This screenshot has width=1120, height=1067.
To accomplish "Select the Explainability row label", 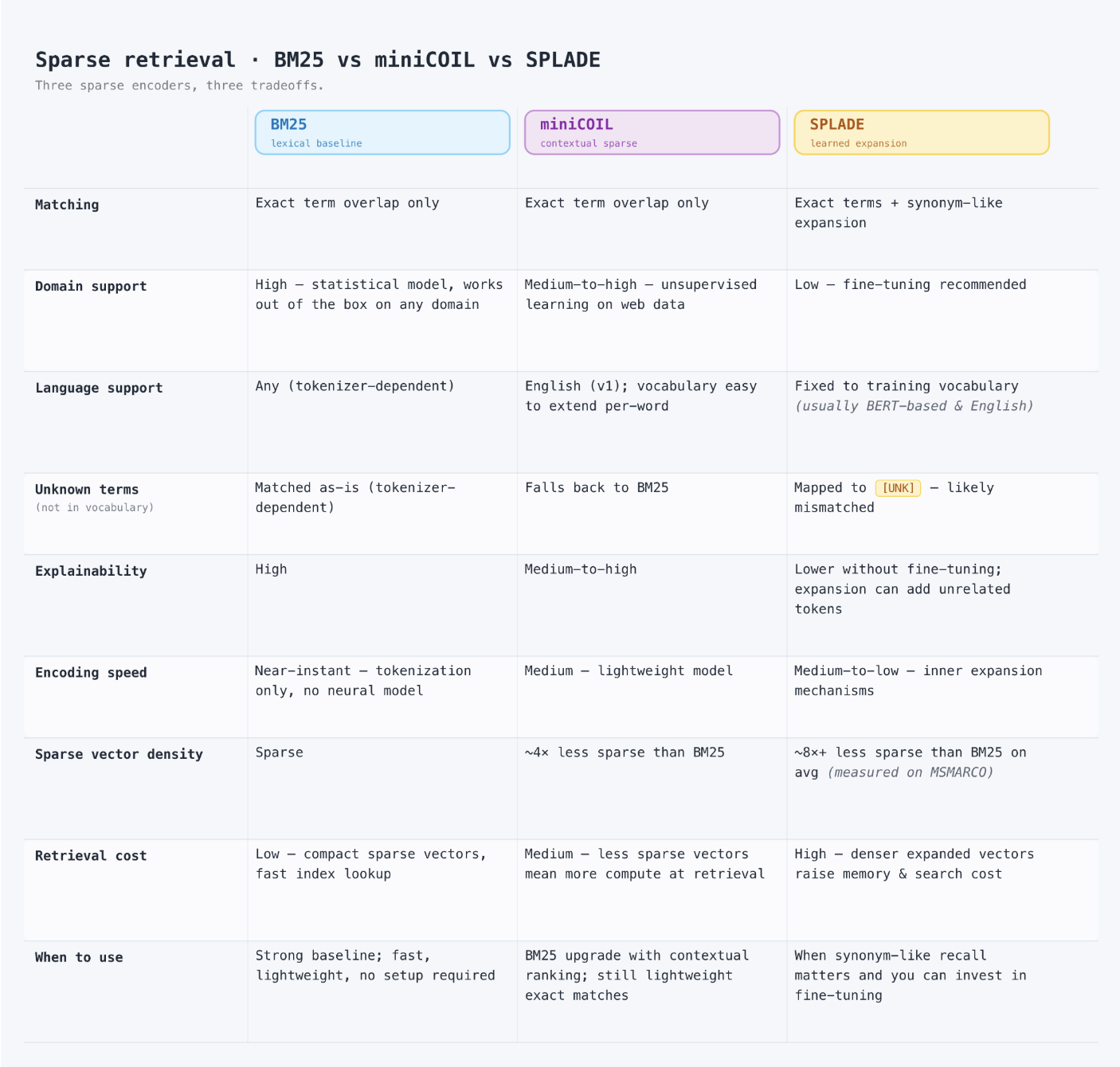I will tap(91, 571).
